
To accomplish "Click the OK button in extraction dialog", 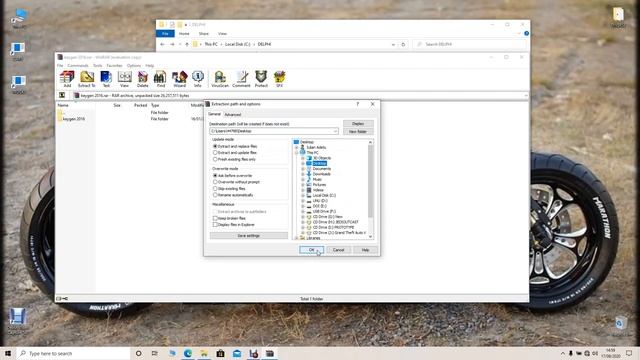I will click(311, 250).
